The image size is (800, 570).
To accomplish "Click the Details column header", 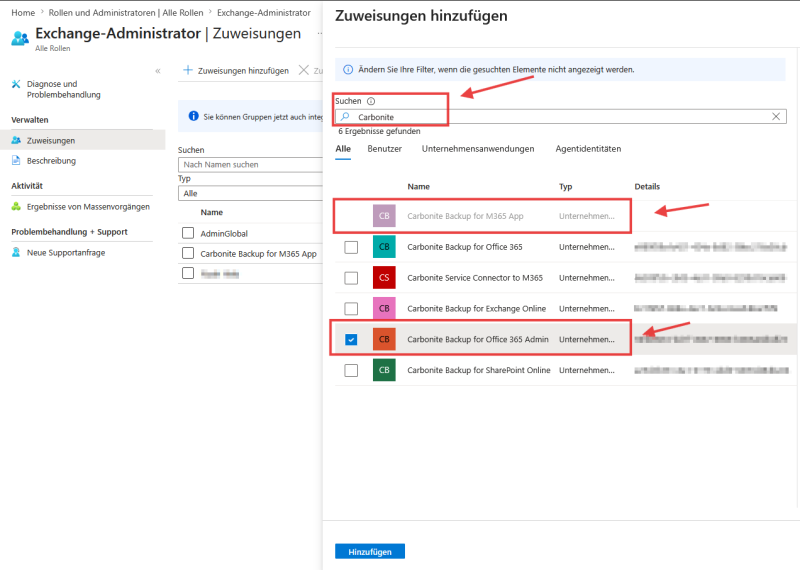I will pos(647,187).
